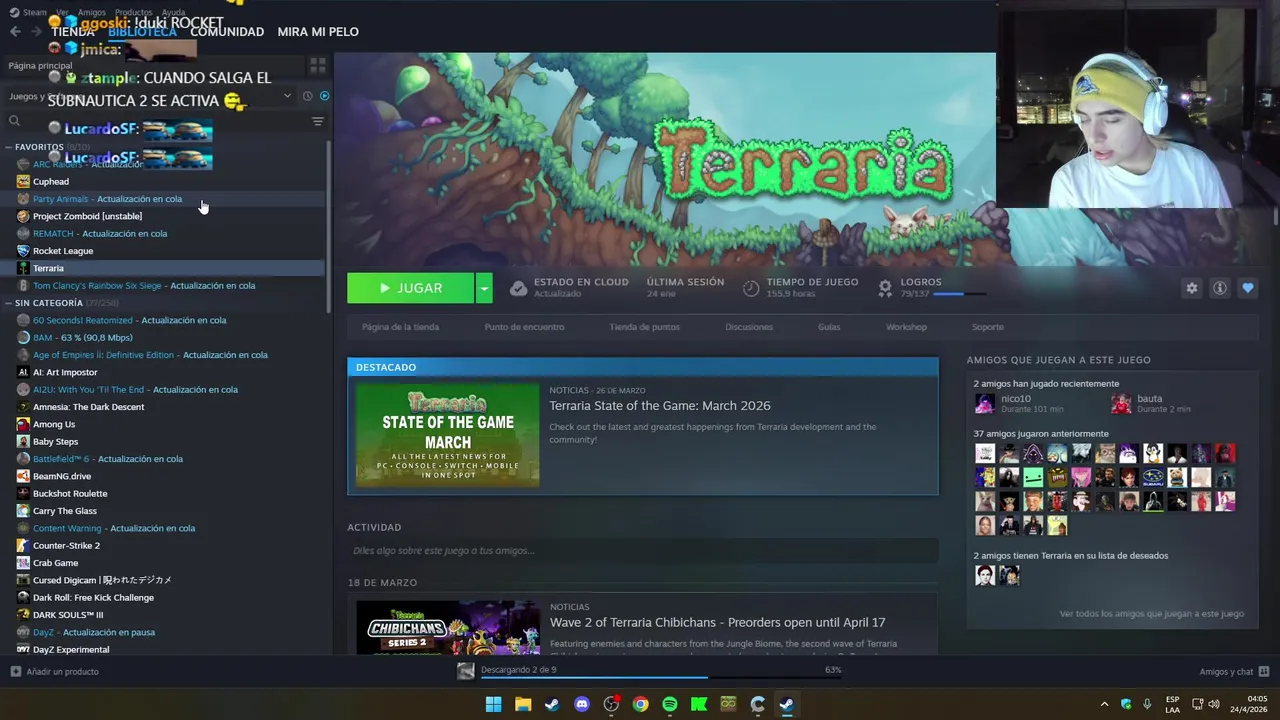
Task: Open Página de la tienda link
Action: 400,327
